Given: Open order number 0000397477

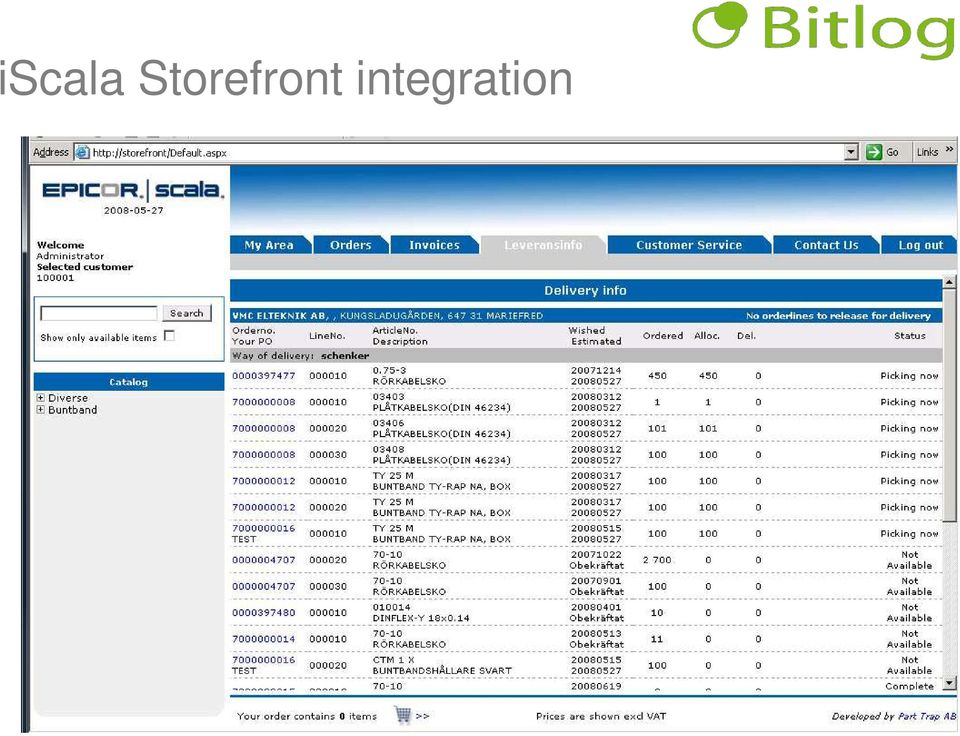Looking at the screenshot, I should [263, 376].
